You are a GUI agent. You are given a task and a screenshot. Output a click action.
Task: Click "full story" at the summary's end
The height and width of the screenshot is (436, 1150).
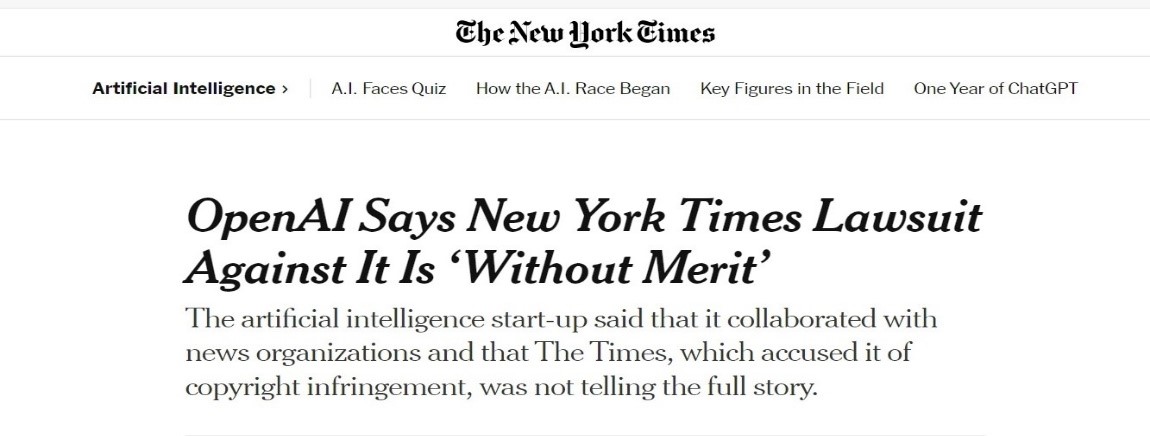765,386
